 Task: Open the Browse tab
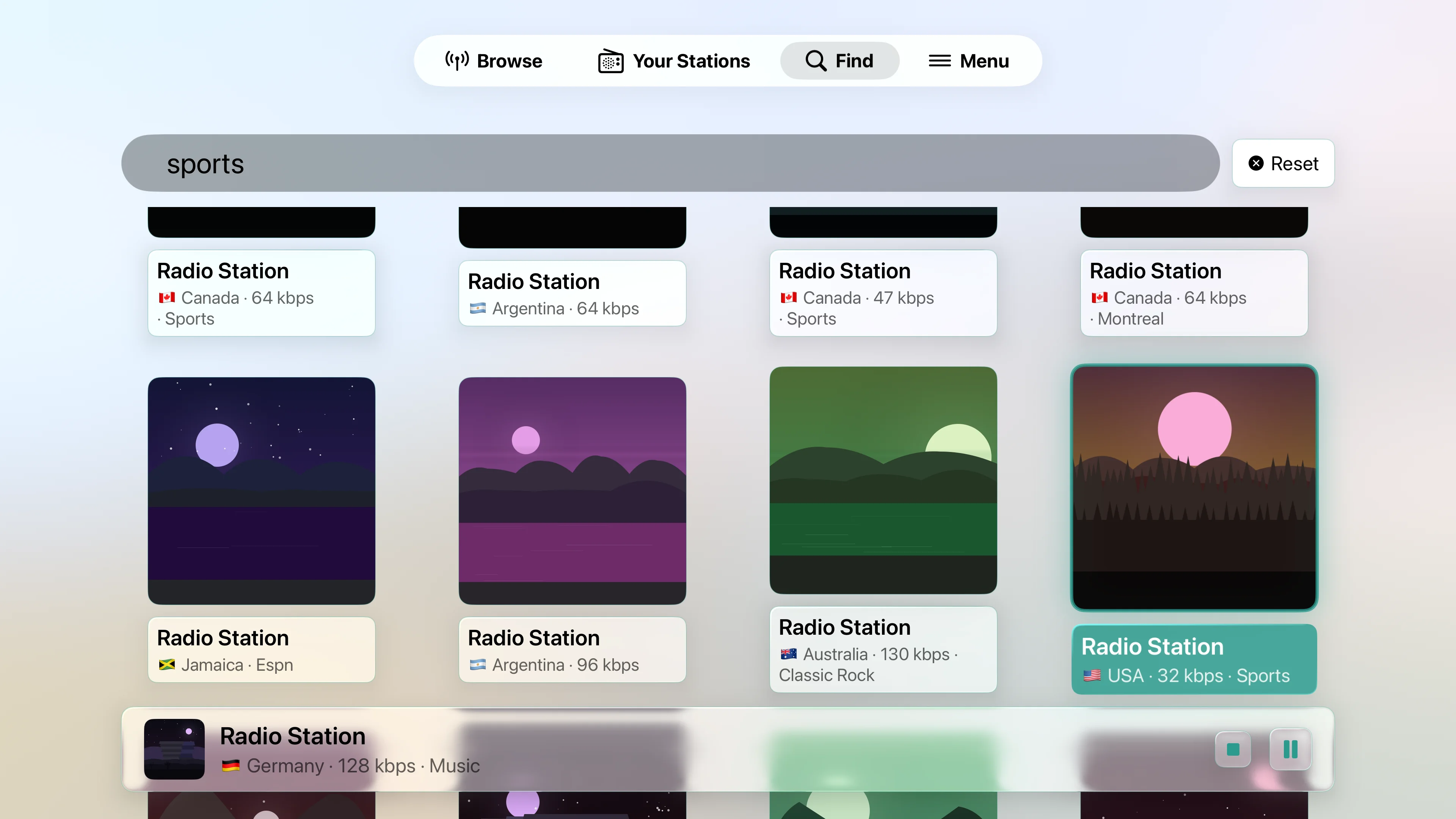tap(493, 61)
